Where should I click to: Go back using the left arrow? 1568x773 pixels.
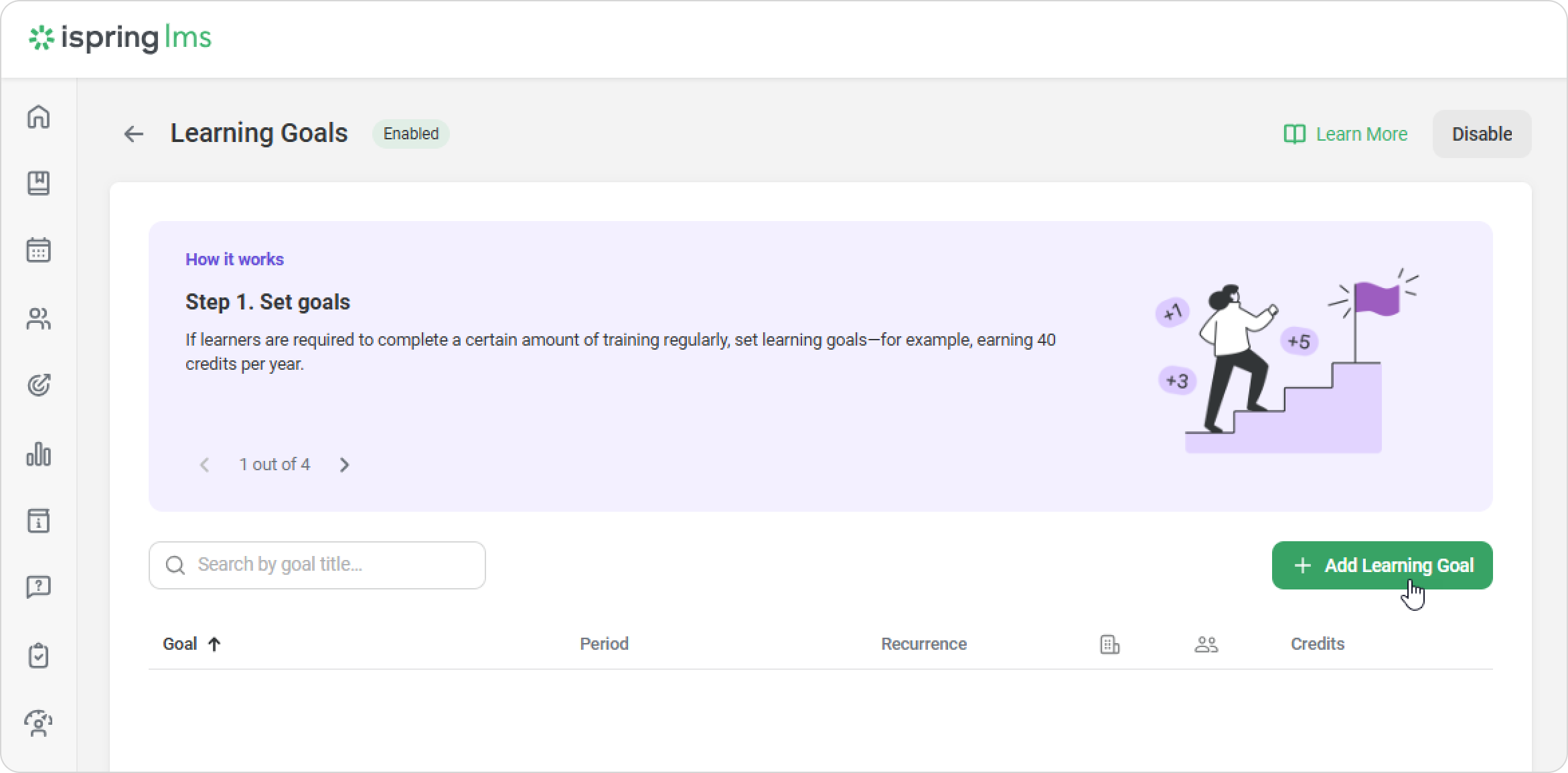[134, 134]
